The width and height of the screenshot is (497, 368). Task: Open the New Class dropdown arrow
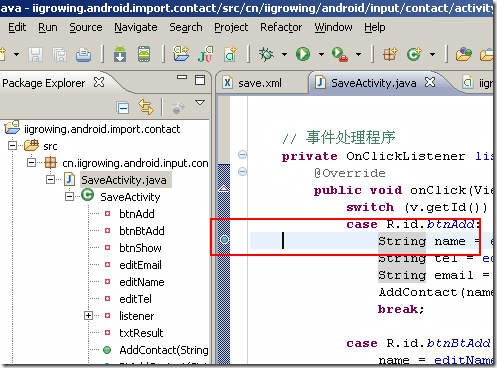click(x=432, y=54)
